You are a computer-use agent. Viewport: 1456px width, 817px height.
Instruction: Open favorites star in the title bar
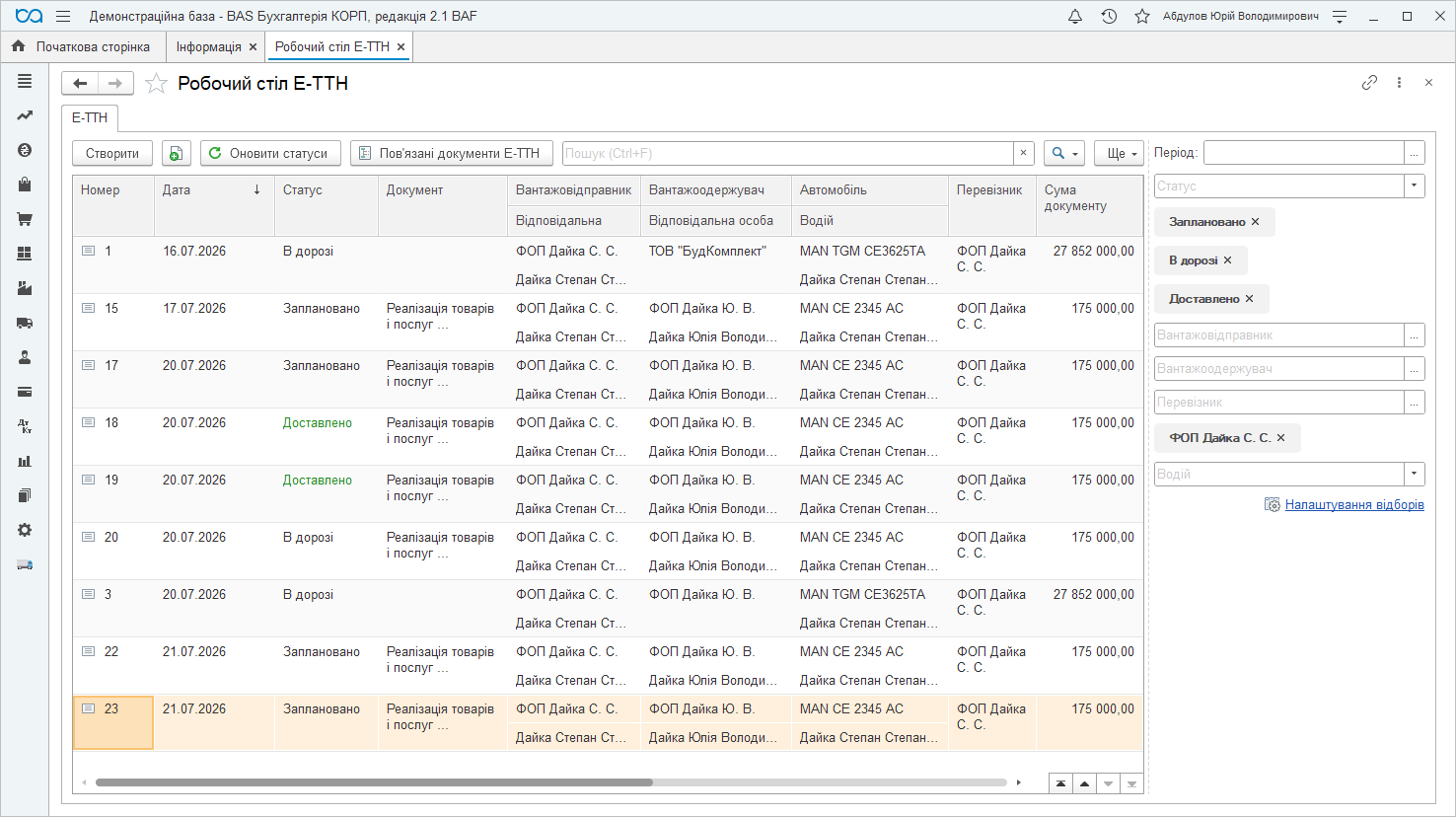pos(1142,16)
